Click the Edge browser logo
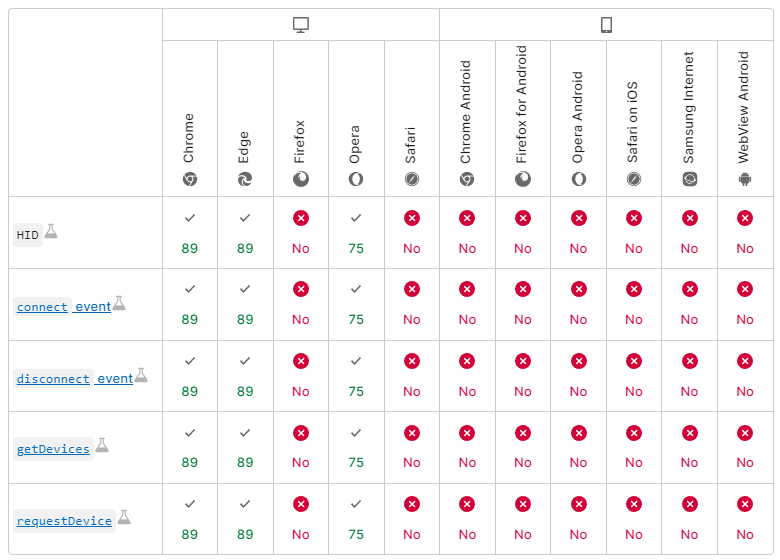The image size is (780, 560). [x=245, y=179]
